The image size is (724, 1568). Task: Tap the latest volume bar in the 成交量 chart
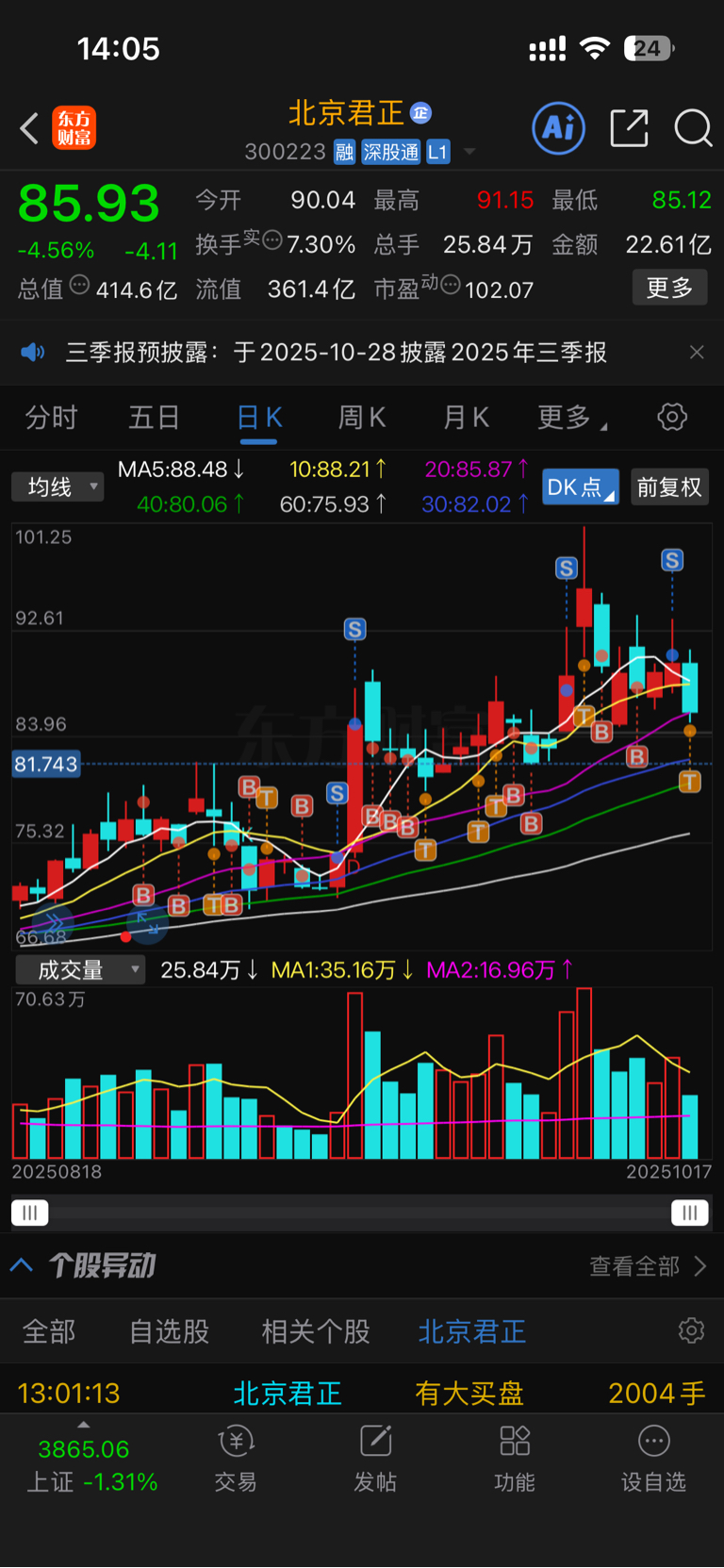coord(690,1127)
